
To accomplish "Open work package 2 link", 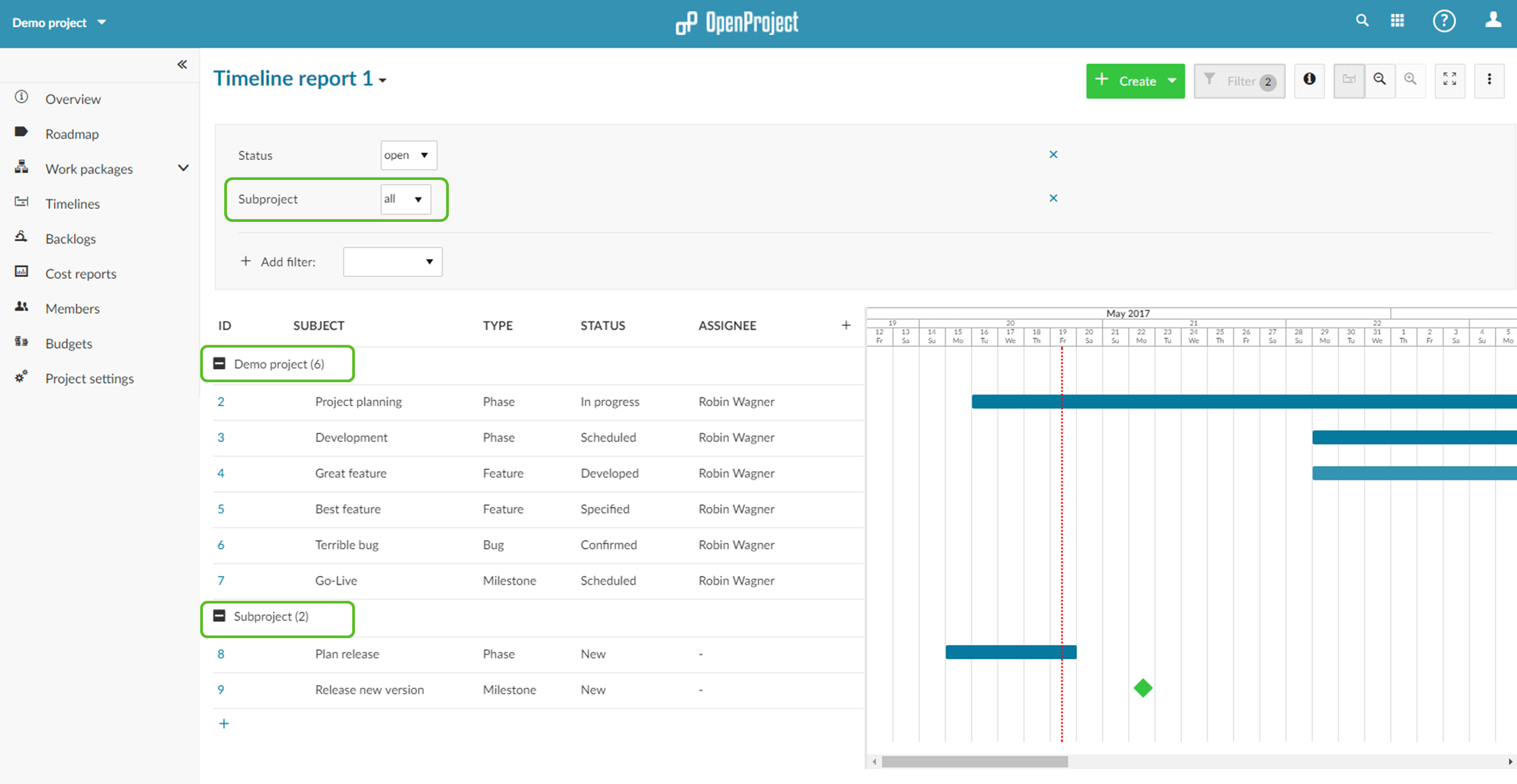I will pyautogui.click(x=221, y=402).
